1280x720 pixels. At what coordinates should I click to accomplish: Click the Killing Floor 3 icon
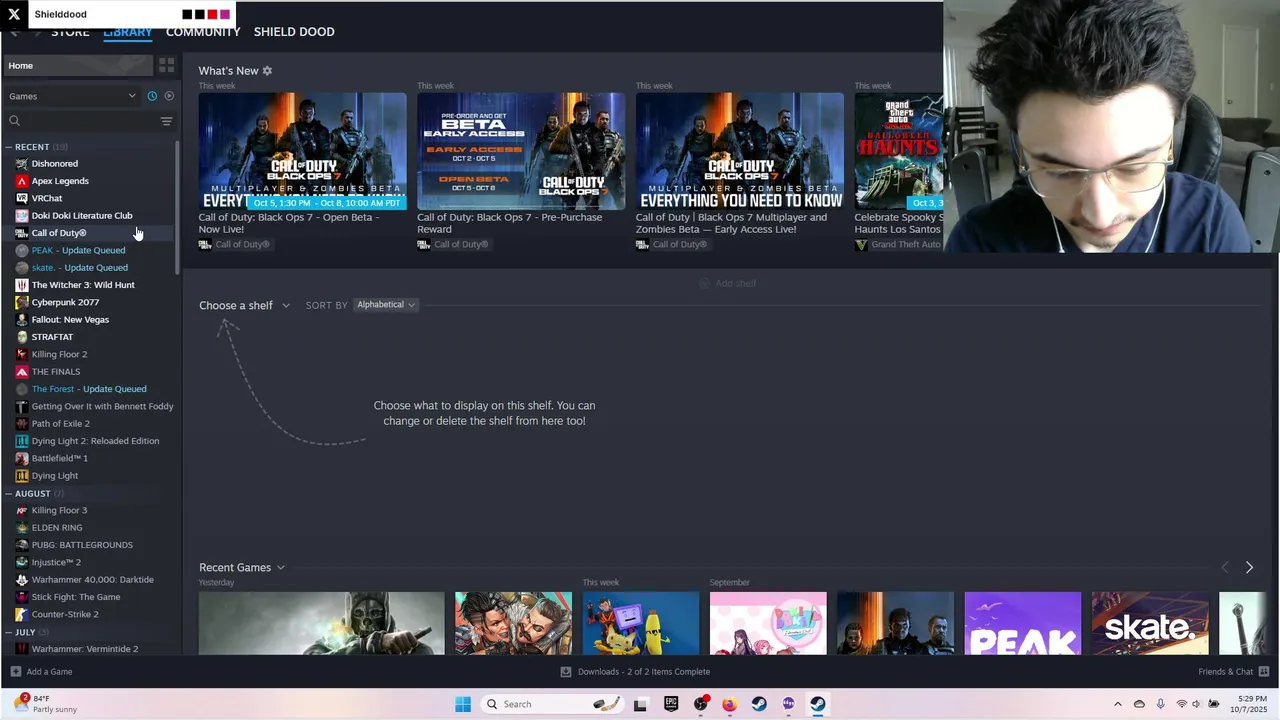pyautogui.click(x=22, y=510)
